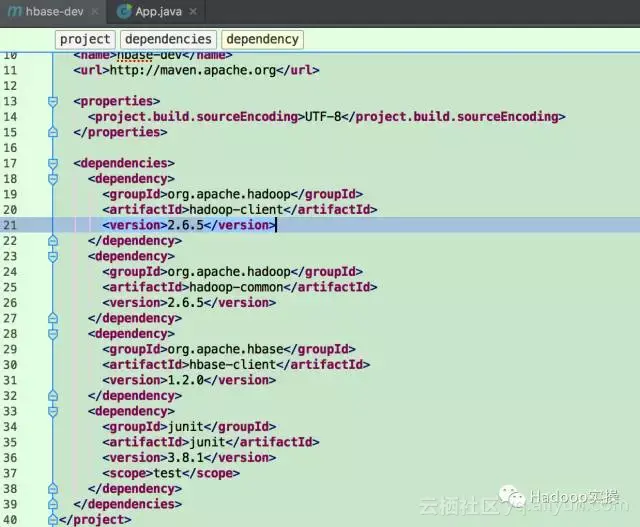Click fold end marker at line 22
Viewport: 640px width, 527px height.
point(53,241)
